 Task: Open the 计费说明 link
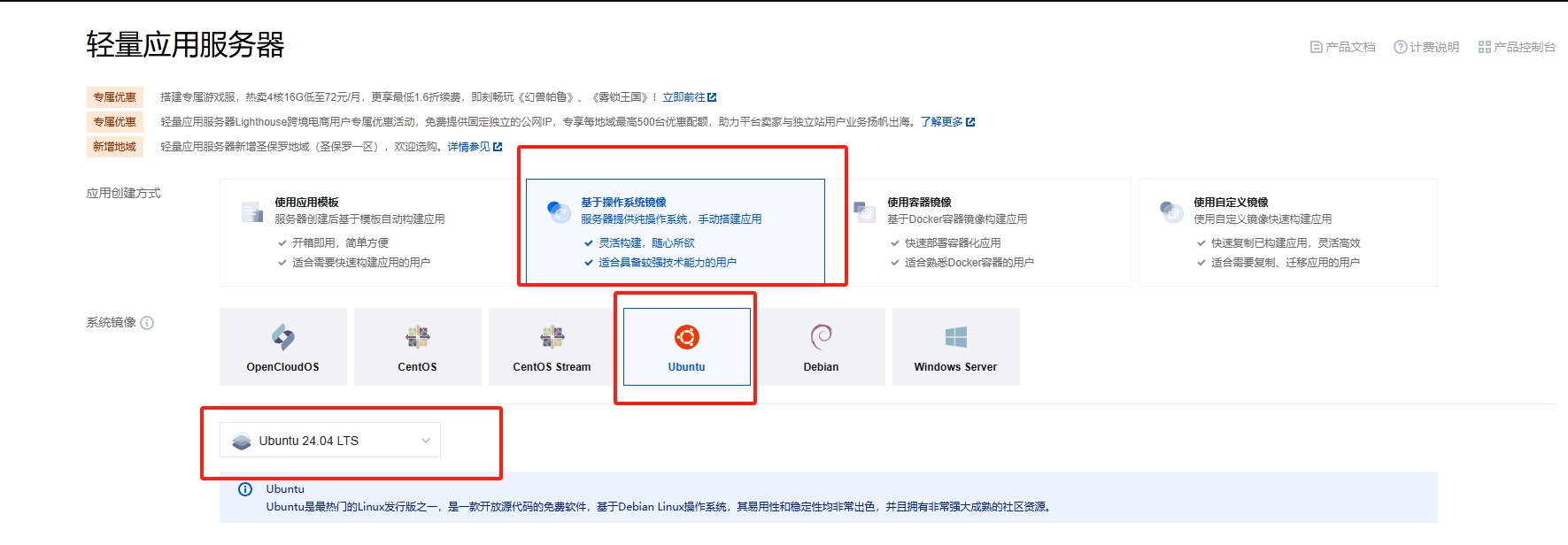point(1426,47)
